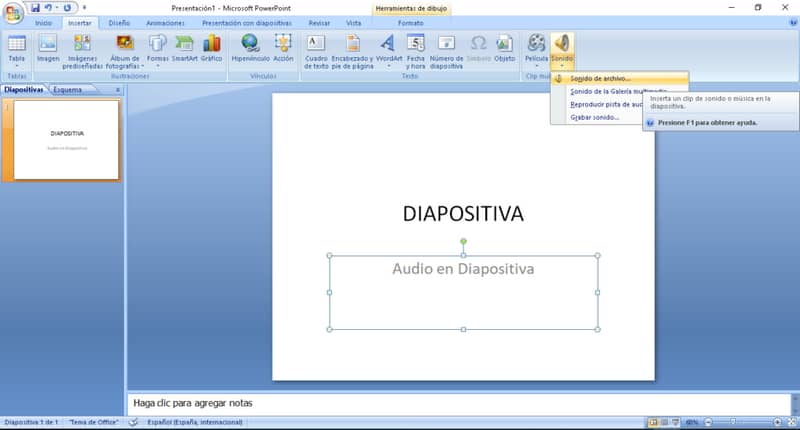Zoom out with the minus button
Image resolution: width=800 pixels, height=430 pixels.
point(708,422)
